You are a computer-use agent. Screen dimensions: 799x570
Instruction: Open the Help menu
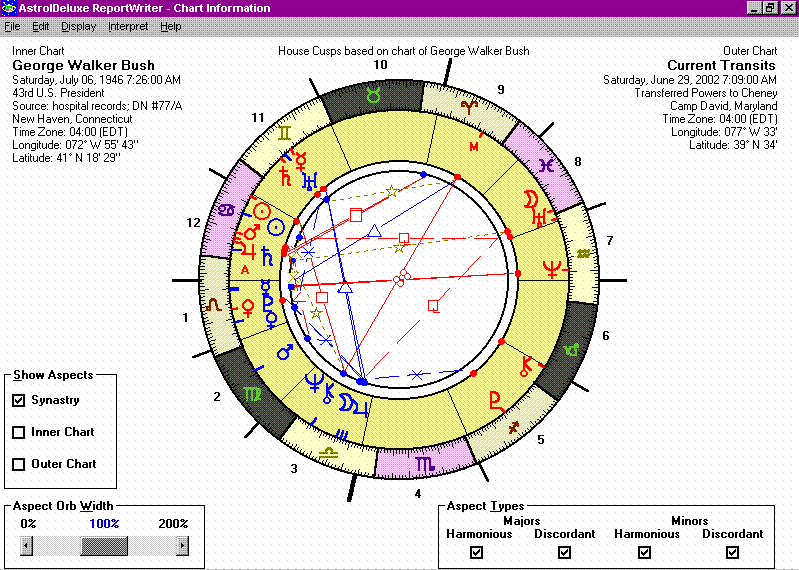point(171,26)
